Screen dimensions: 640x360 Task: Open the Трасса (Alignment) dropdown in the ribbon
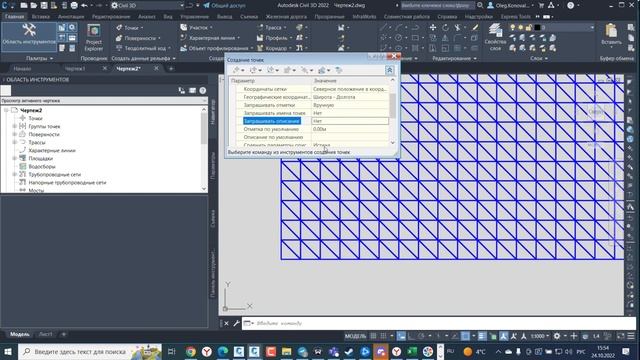[x=272, y=28]
